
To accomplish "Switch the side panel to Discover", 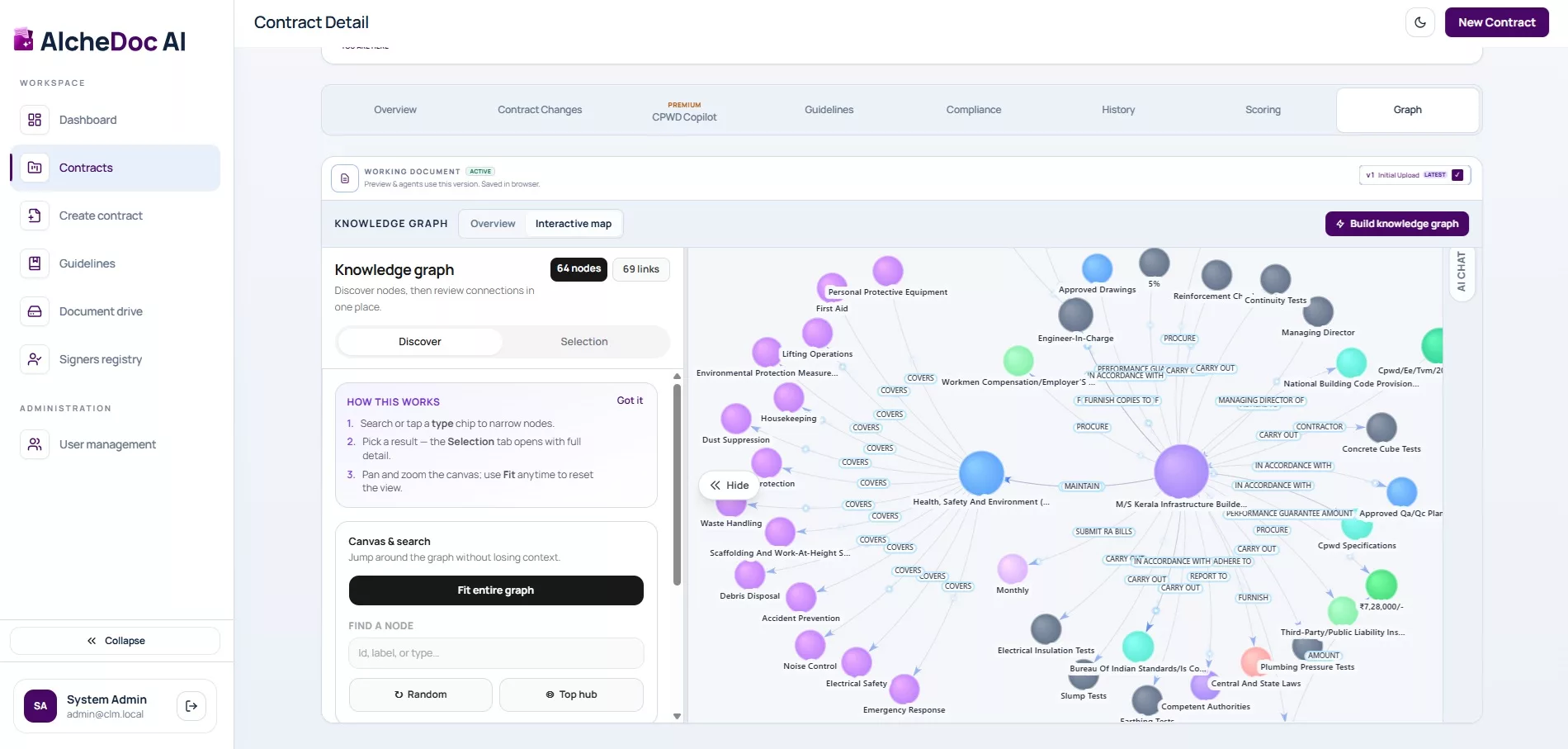I will tap(420, 342).
